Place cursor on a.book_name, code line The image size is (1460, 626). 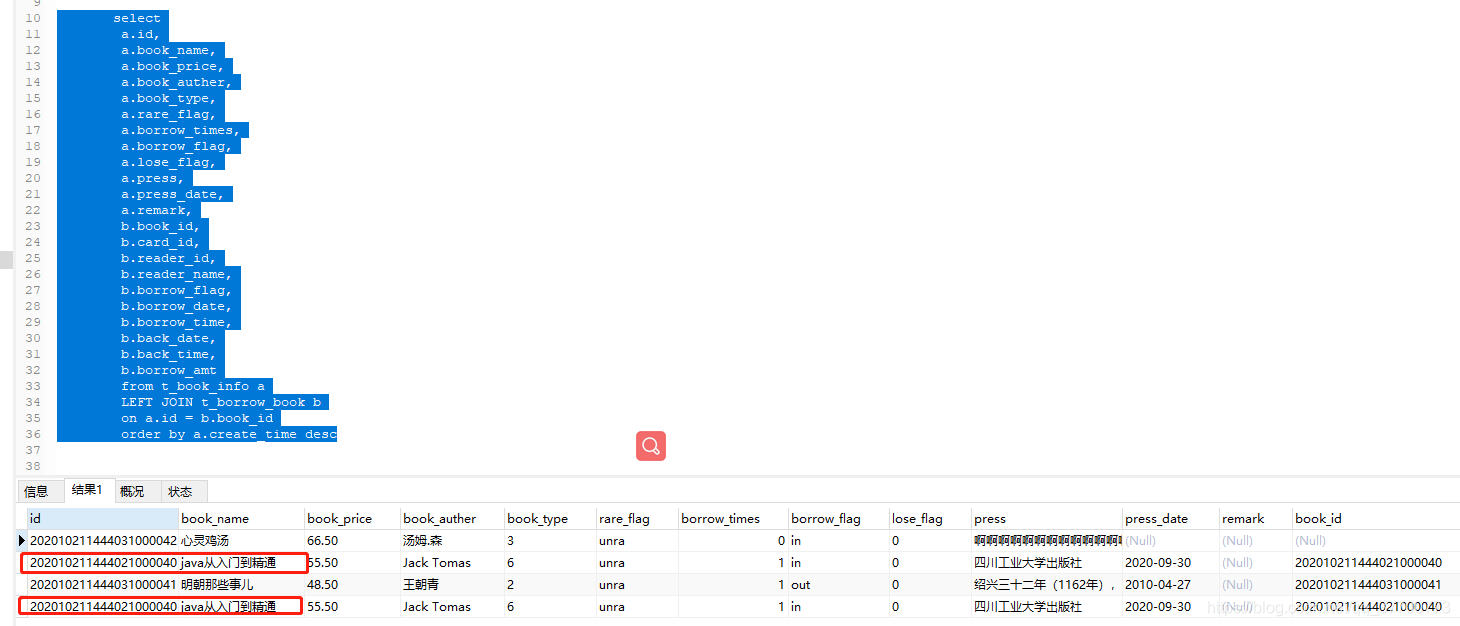[170, 50]
